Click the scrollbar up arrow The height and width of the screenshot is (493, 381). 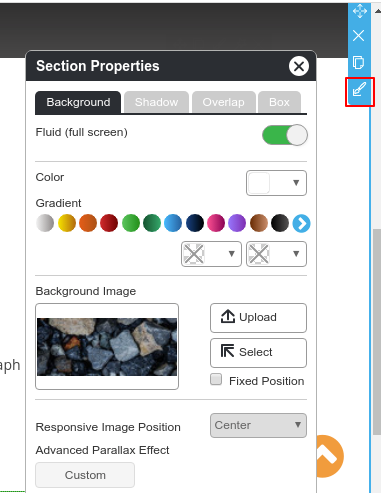[x=377, y=11]
